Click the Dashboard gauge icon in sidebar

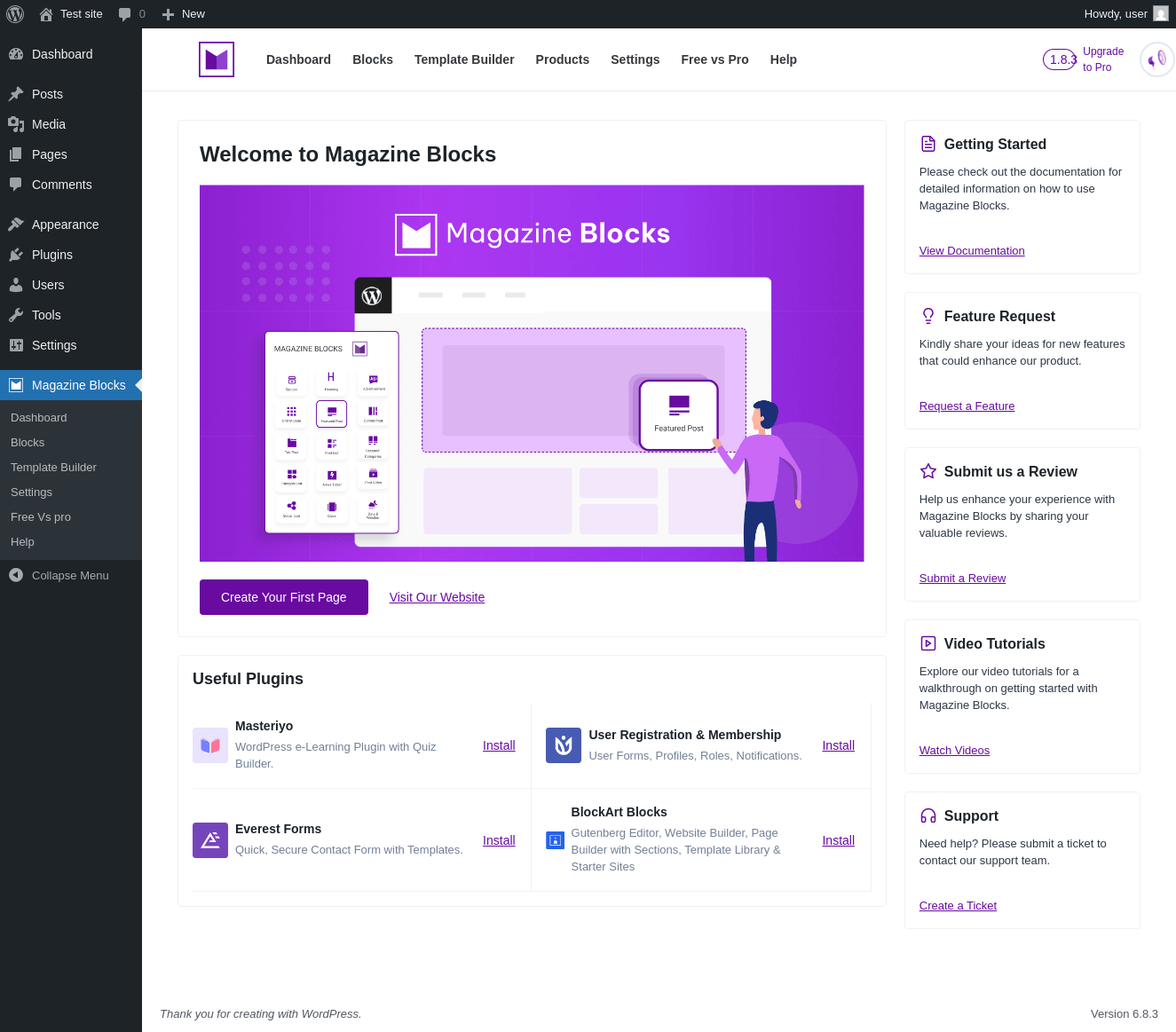coord(16,54)
